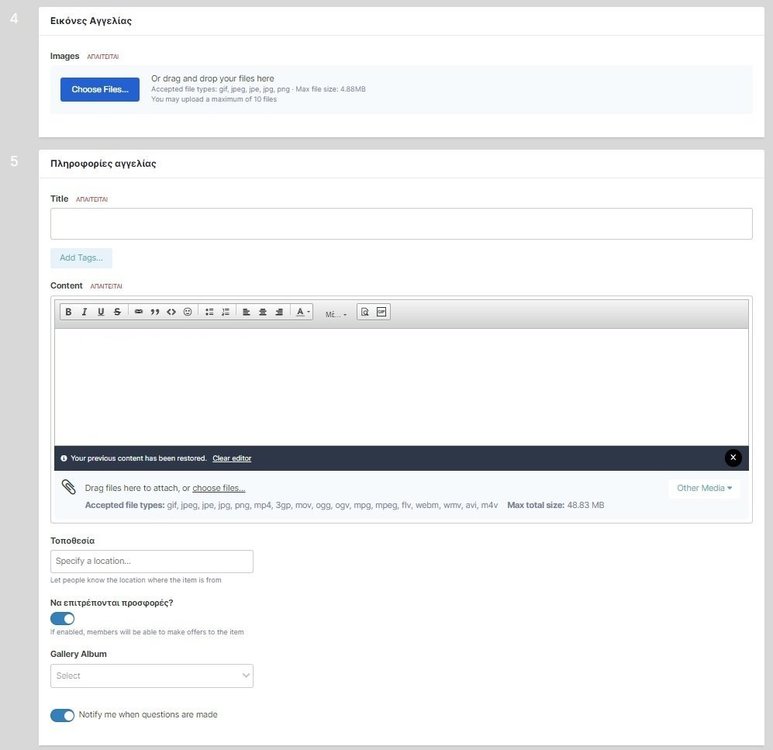Open the text color dropdown

click(x=302, y=312)
